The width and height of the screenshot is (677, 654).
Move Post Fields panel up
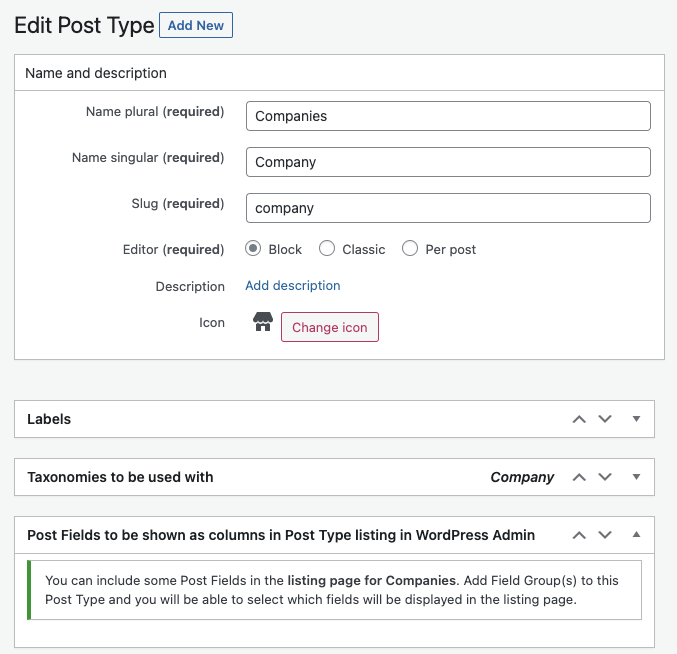click(x=579, y=535)
